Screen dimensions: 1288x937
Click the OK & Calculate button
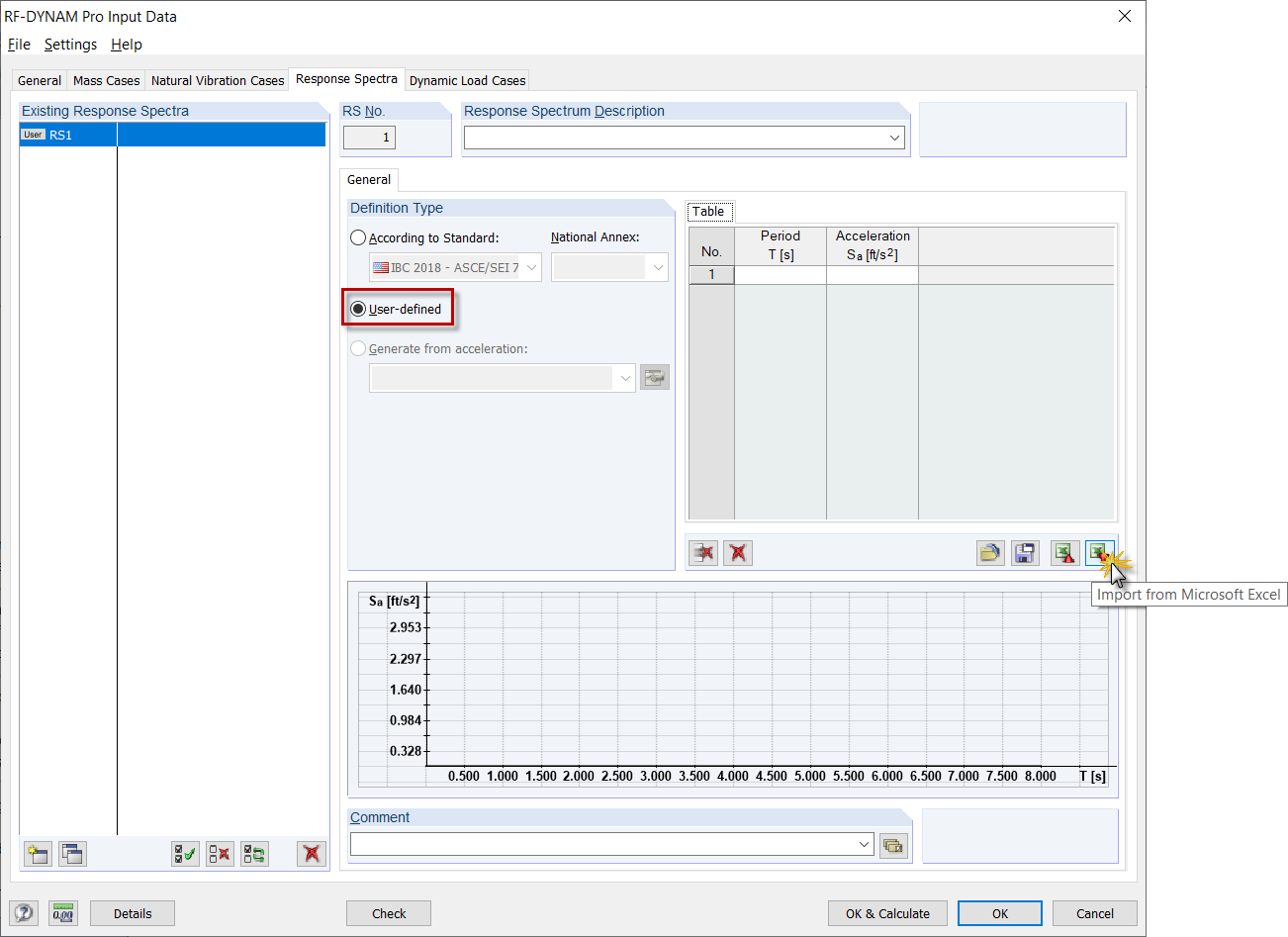[x=887, y=912]
